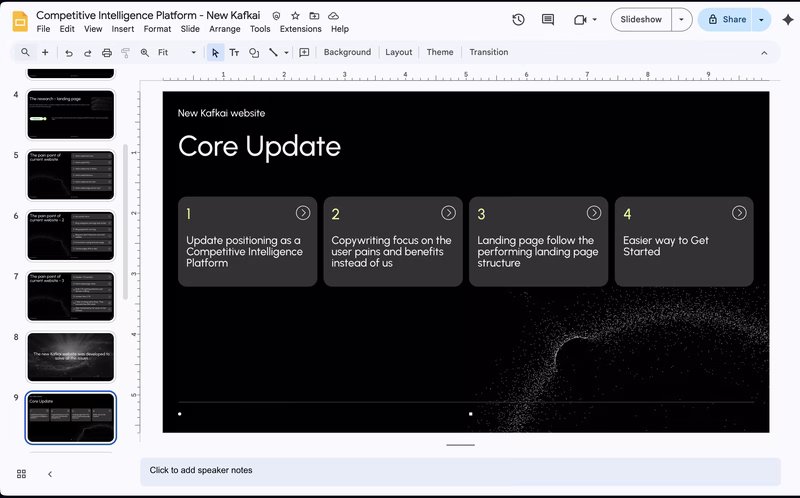Open the Layout options
The image size is (800, 498).
(398, 52)
